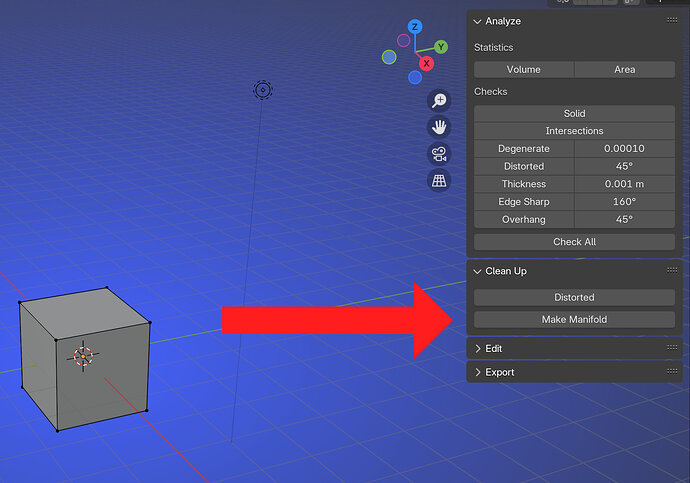This screenshot has height=483, width=690.
Task: Click the Clean Up panel drag handle
Action: pos(672,270)
